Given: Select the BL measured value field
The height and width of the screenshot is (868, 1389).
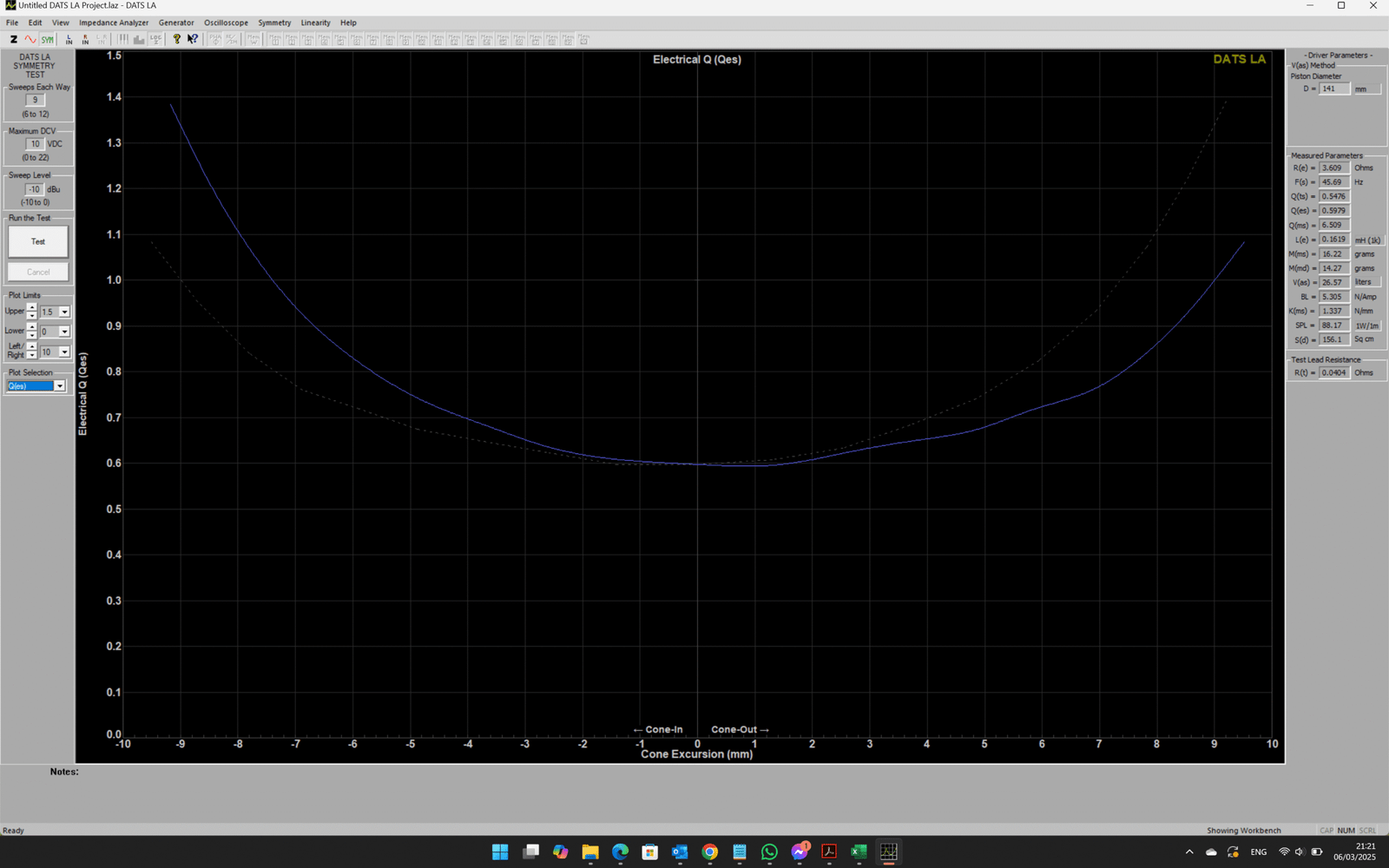Looking at the screenshot, I should pyautogui.click(x=1334, y=297).
